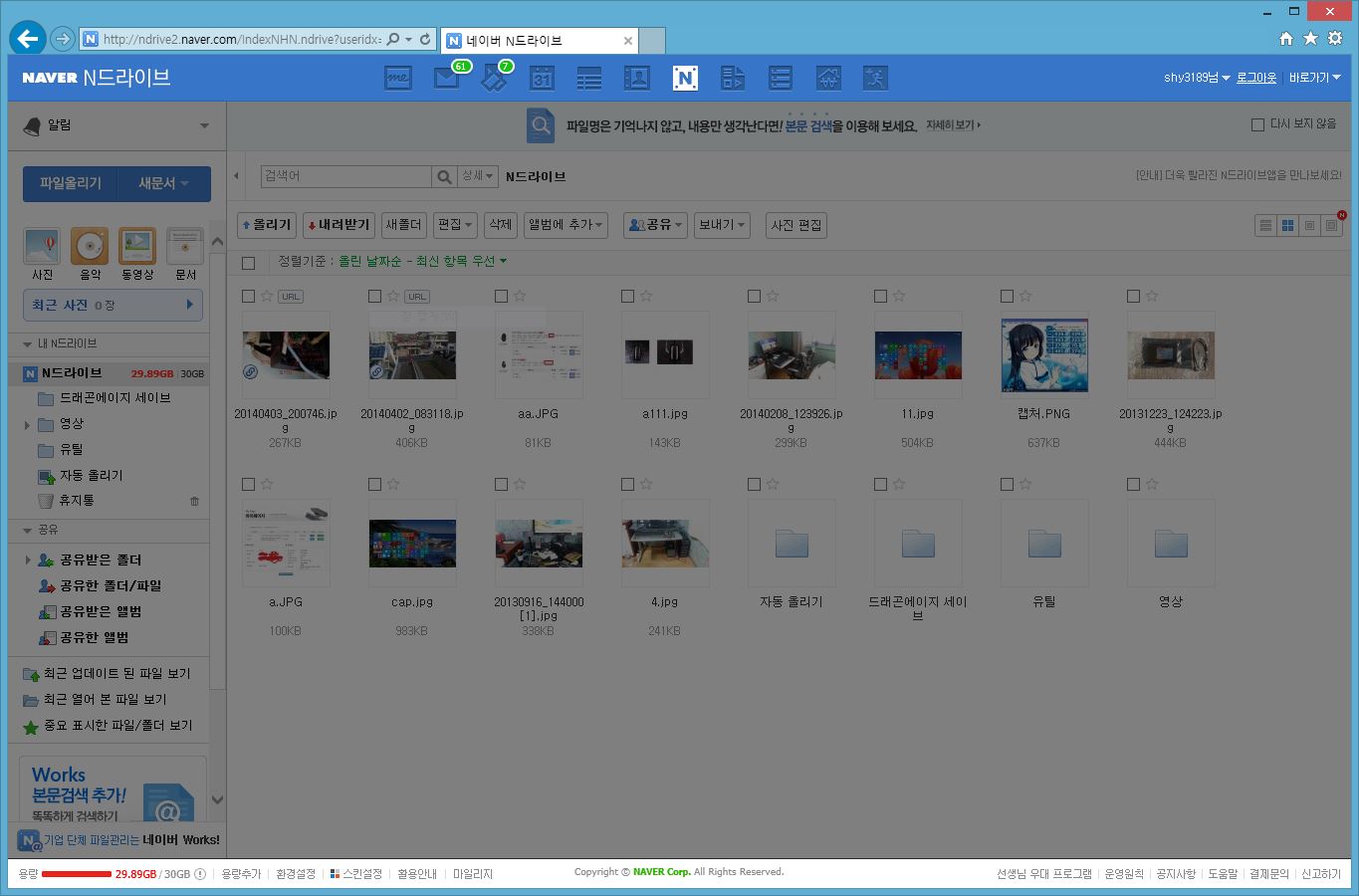
Task: Open browser favorites star icon
Action: (1310, 39)
